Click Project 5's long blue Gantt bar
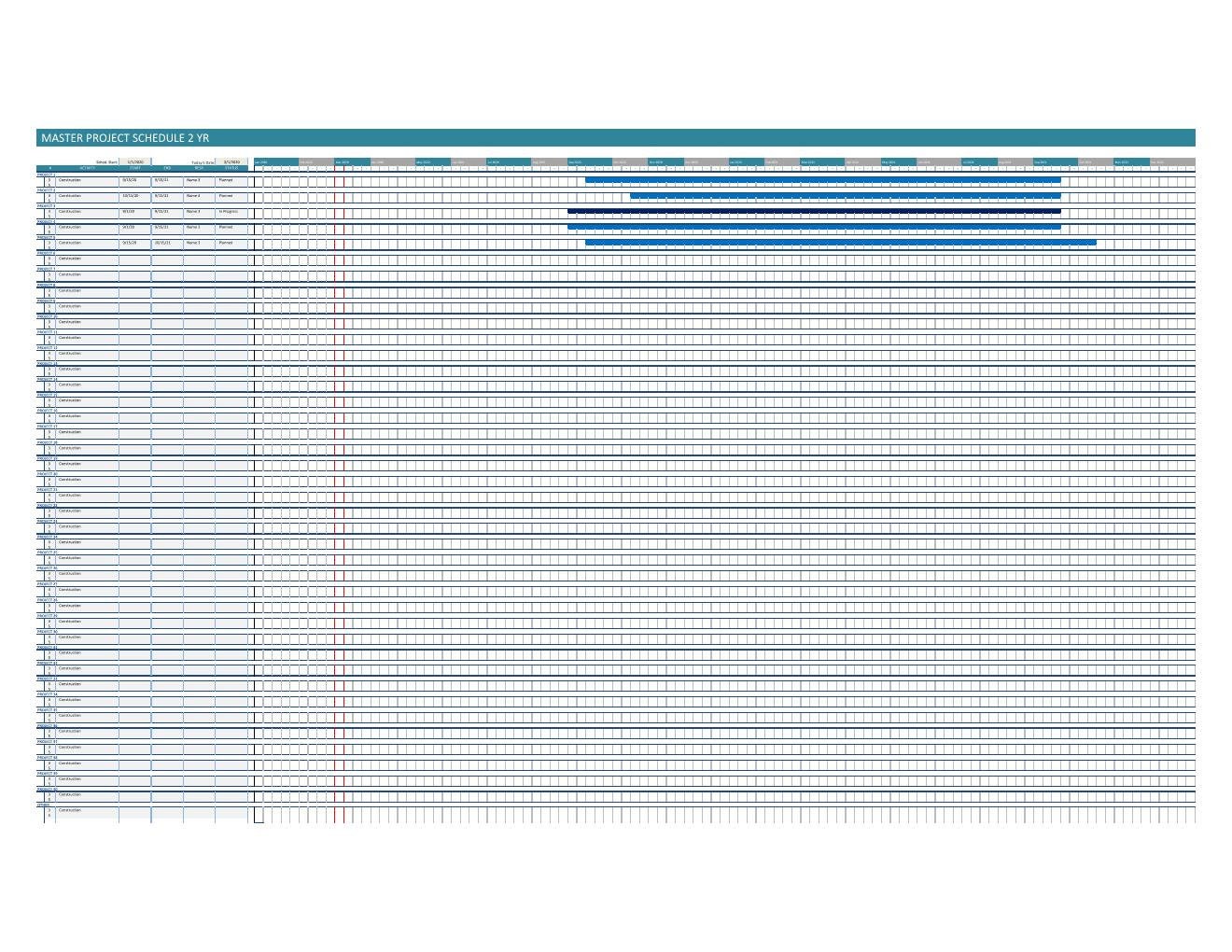1232x952 pixels. pos(840,242)
